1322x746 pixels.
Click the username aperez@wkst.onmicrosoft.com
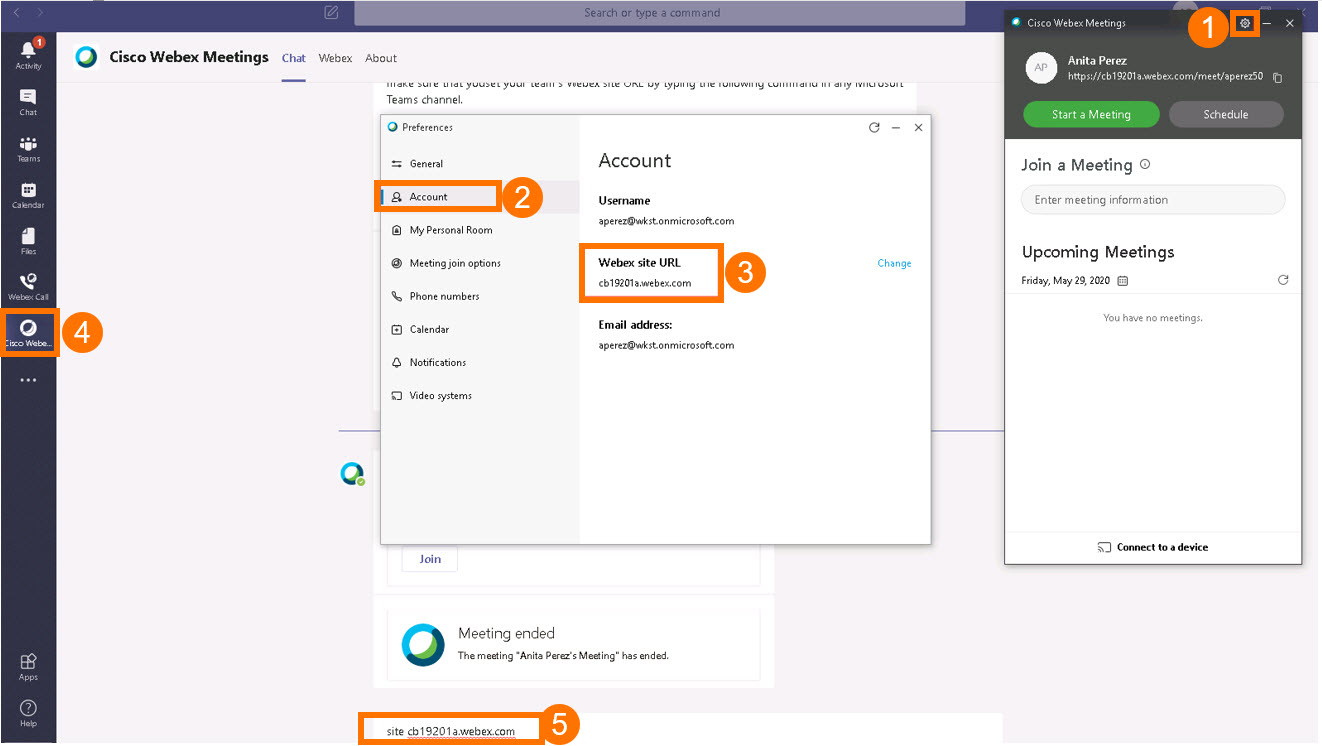pyautogui.click(x=666, y=221)
